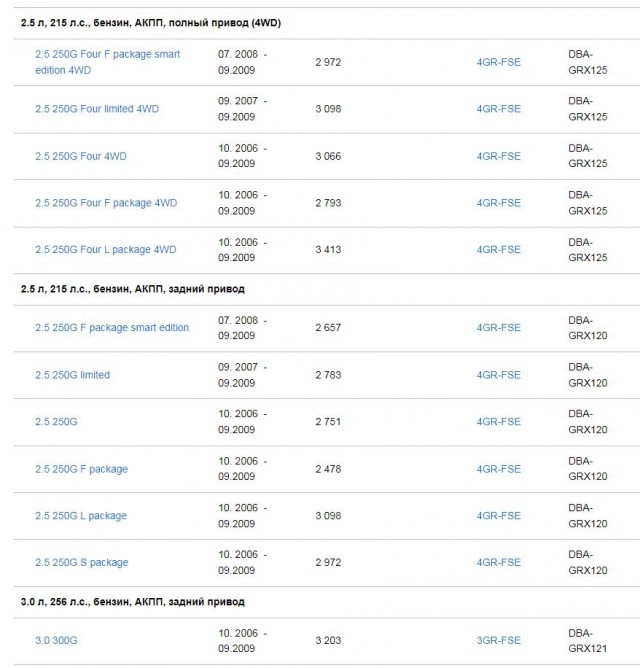The height and width of the screenshot is (668, 640).
Task: Open 2.5 250G Four F package smart edition 4WD link
Action: coord(107,62)
